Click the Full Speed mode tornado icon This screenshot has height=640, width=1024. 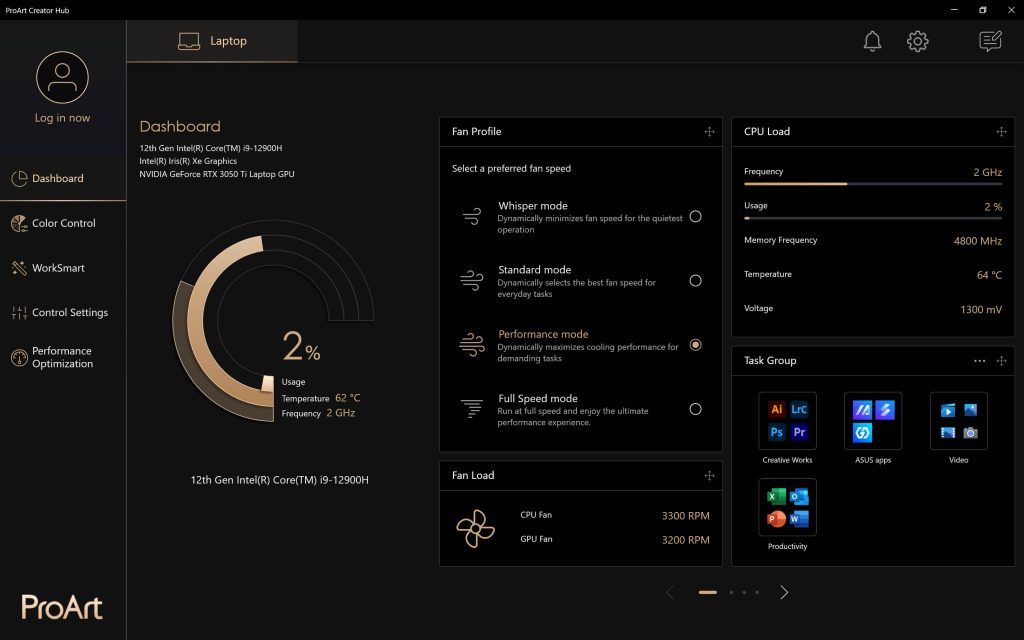(x=472, y=408)
